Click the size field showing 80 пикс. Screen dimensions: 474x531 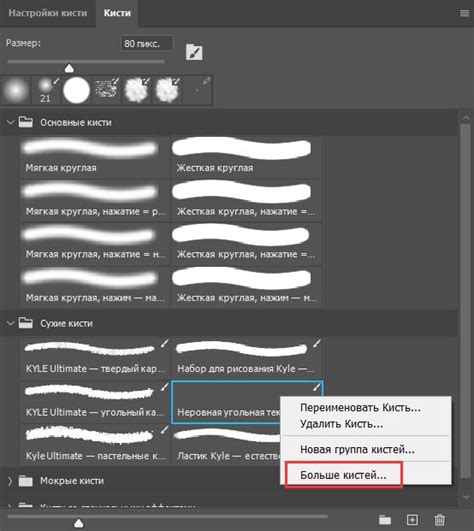tap(147, 44)
